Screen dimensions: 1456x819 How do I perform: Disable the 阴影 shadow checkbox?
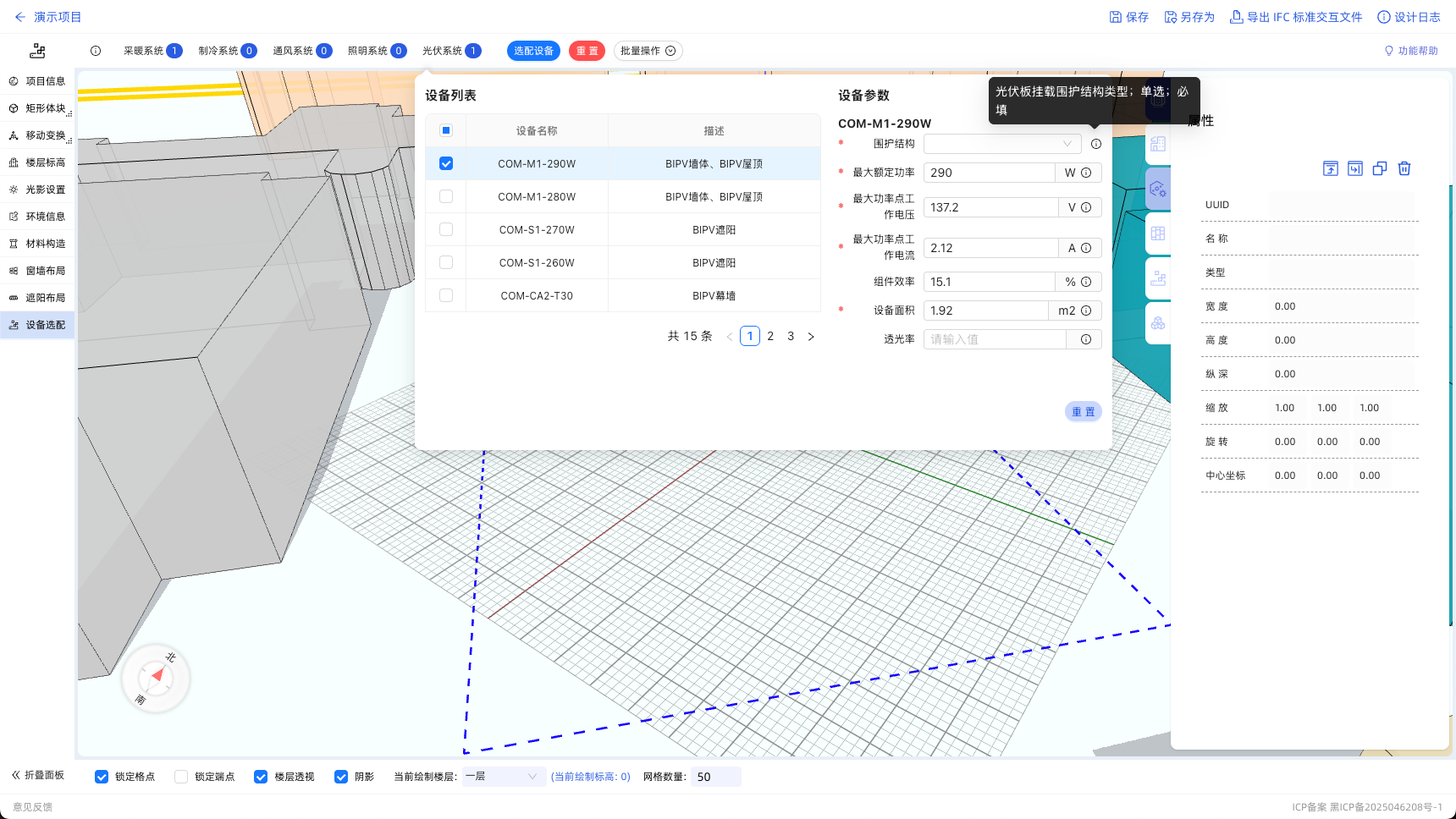click(x=341, y=777)
